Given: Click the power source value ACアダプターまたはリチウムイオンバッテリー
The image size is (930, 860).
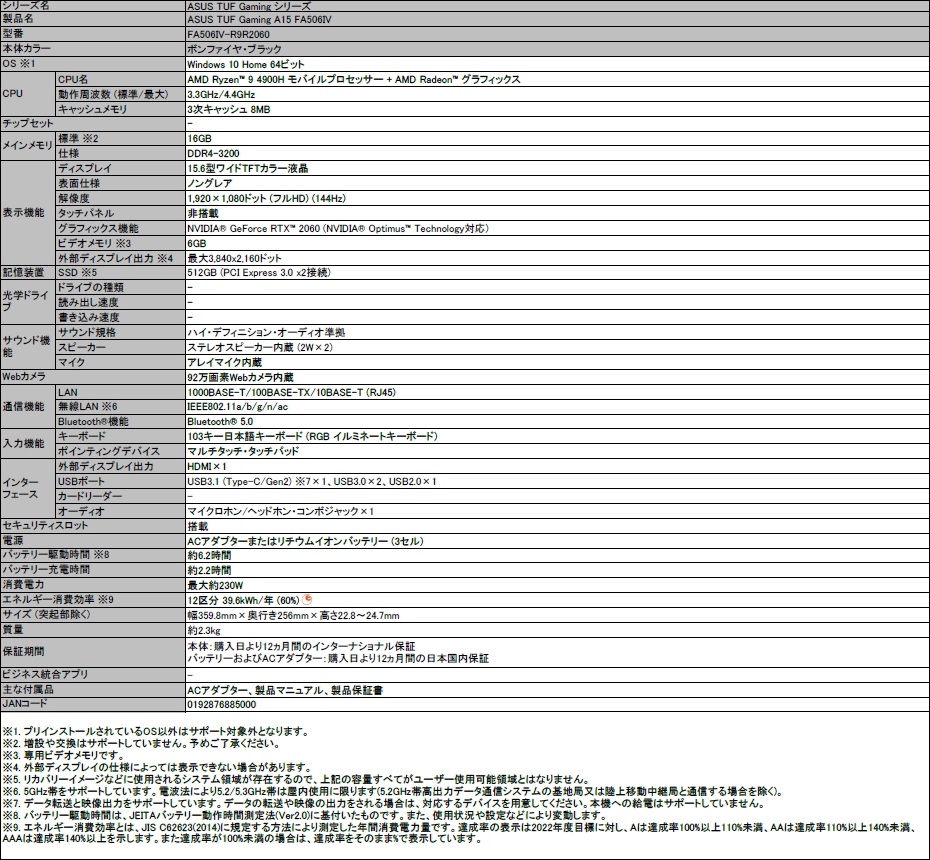Looking at the screenshot, I should (x=305, y=541).
